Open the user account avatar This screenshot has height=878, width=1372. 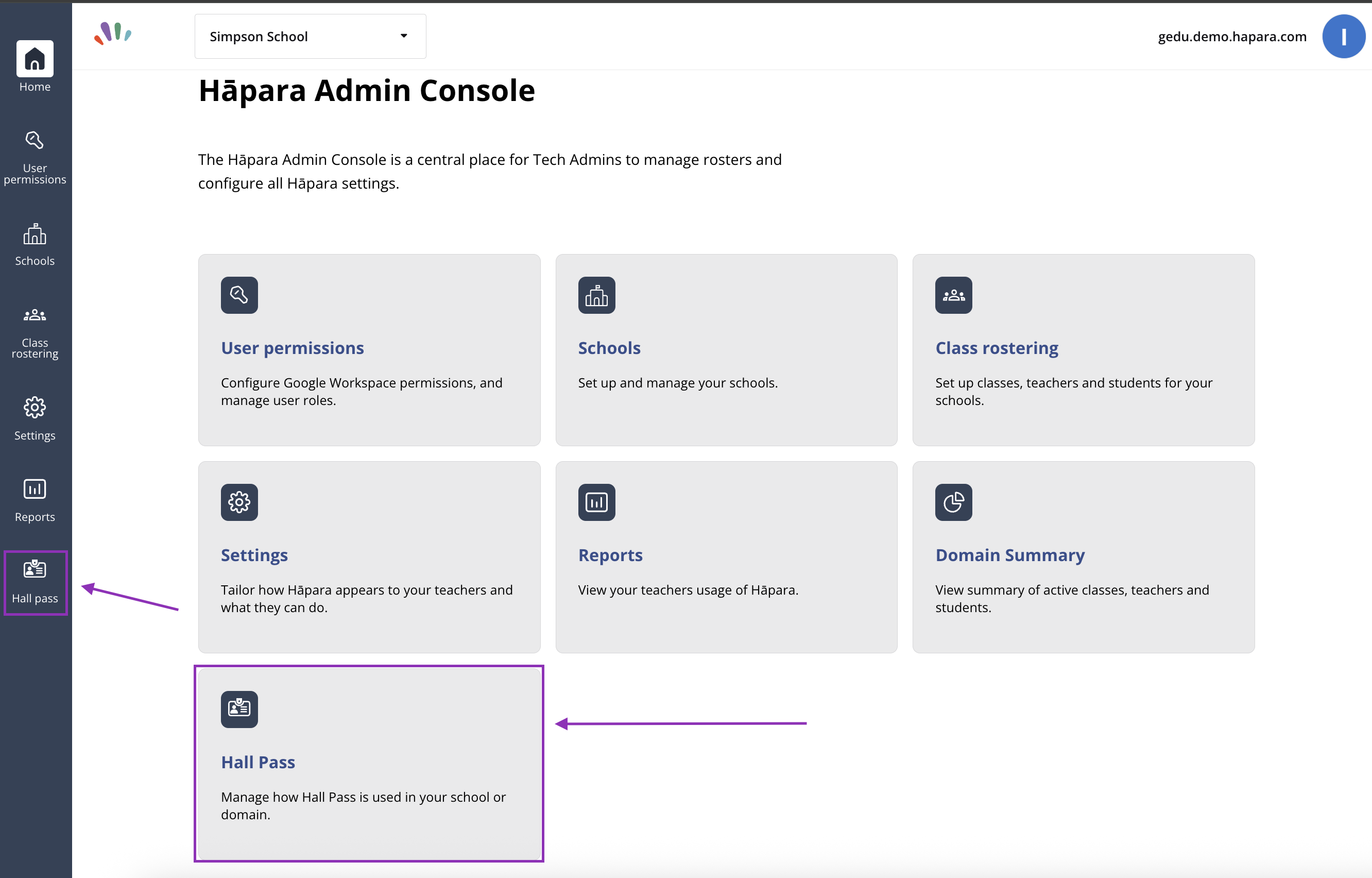1344,37
